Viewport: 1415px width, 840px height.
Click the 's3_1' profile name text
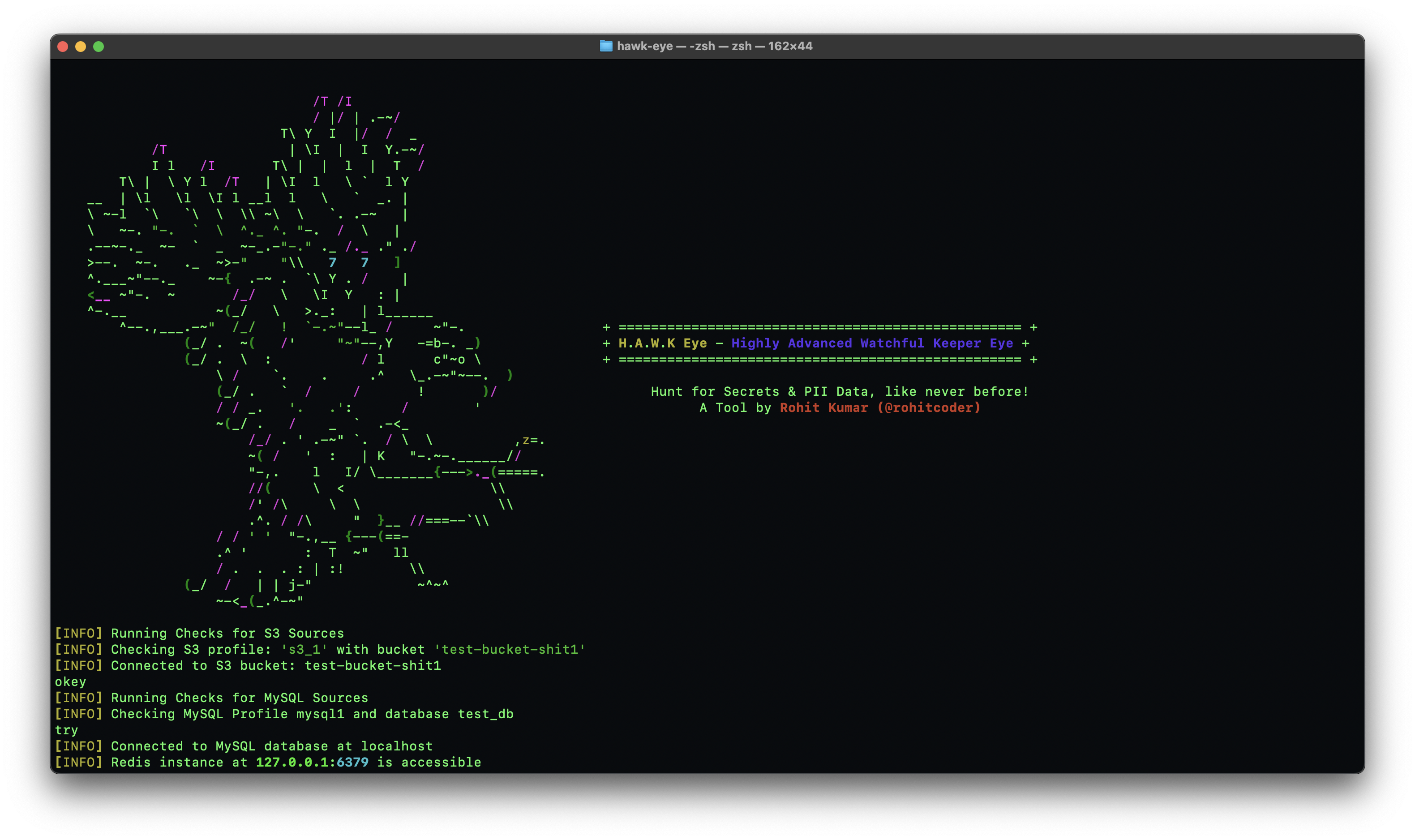pyautogui.click(x=304, y=649)
